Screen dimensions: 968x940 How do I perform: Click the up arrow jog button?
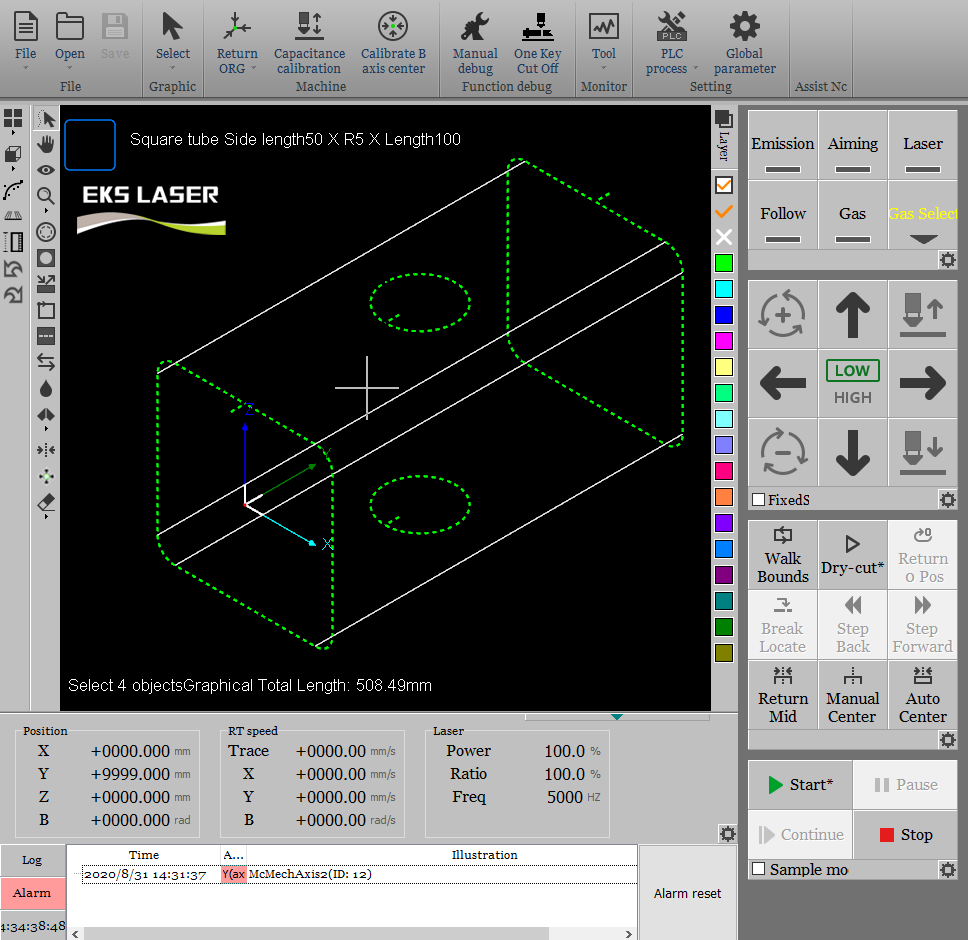852,314
